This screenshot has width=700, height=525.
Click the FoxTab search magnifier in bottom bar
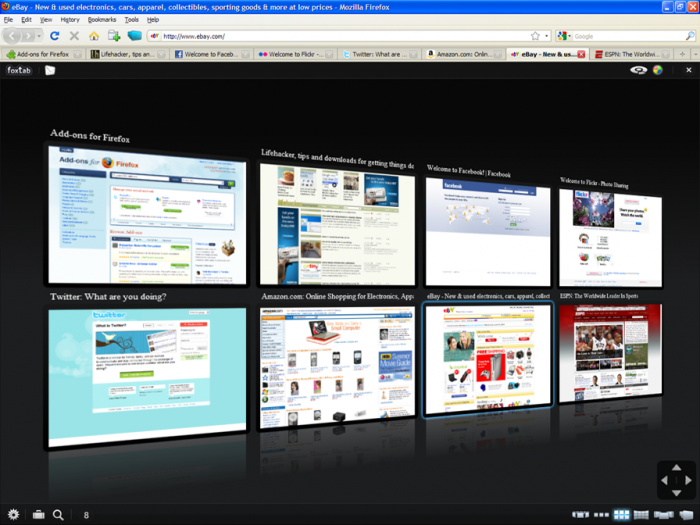[58, 515]
